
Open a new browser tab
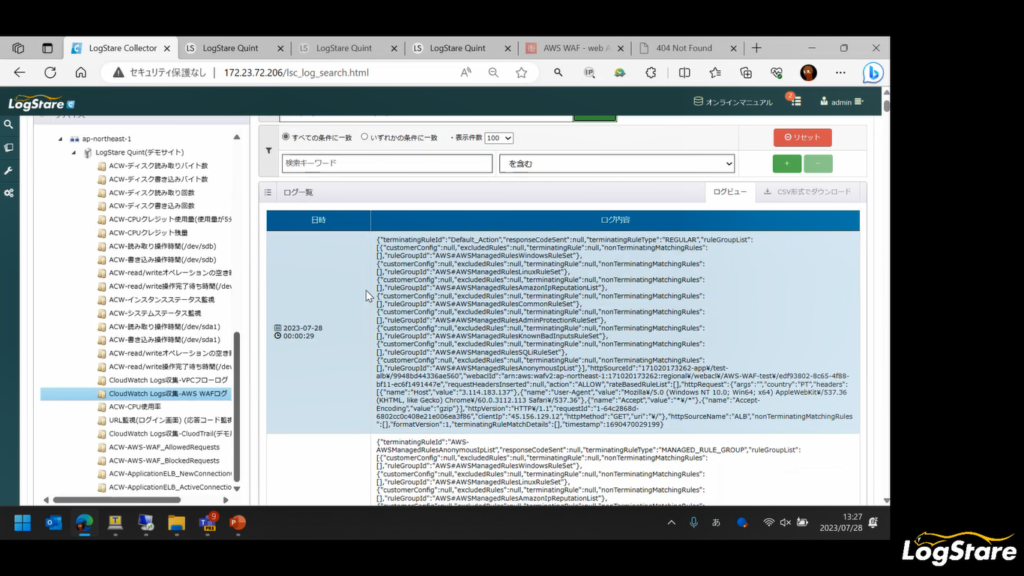click(756, 48)
